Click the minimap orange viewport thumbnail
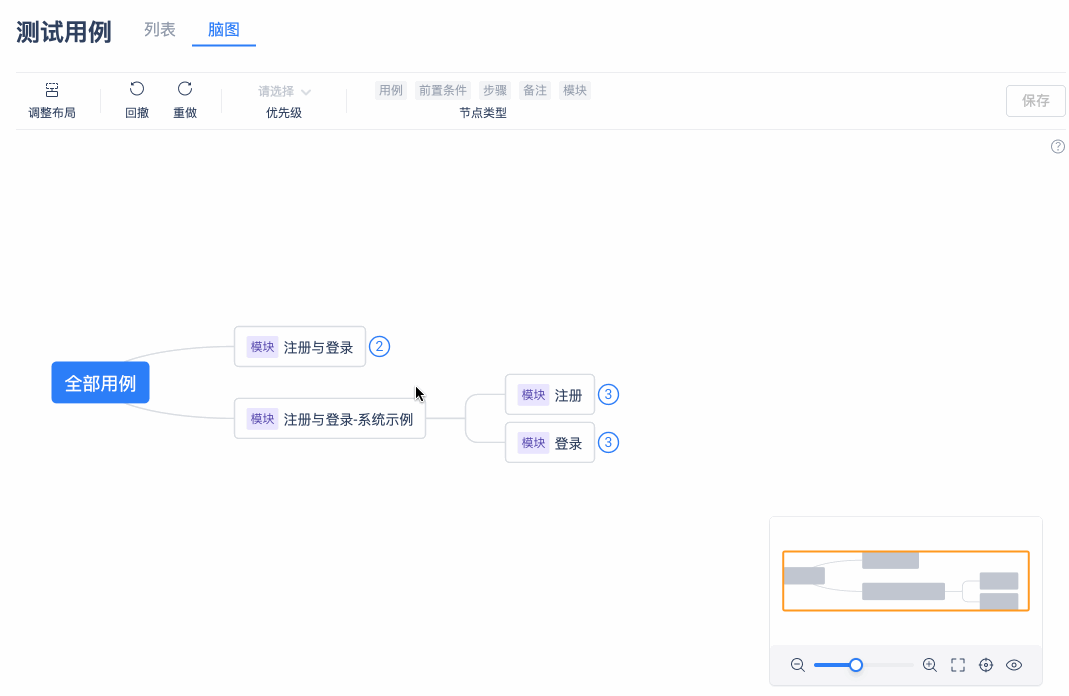The width and height of the screenshot is (1069, 696). [x=905, y=581]
